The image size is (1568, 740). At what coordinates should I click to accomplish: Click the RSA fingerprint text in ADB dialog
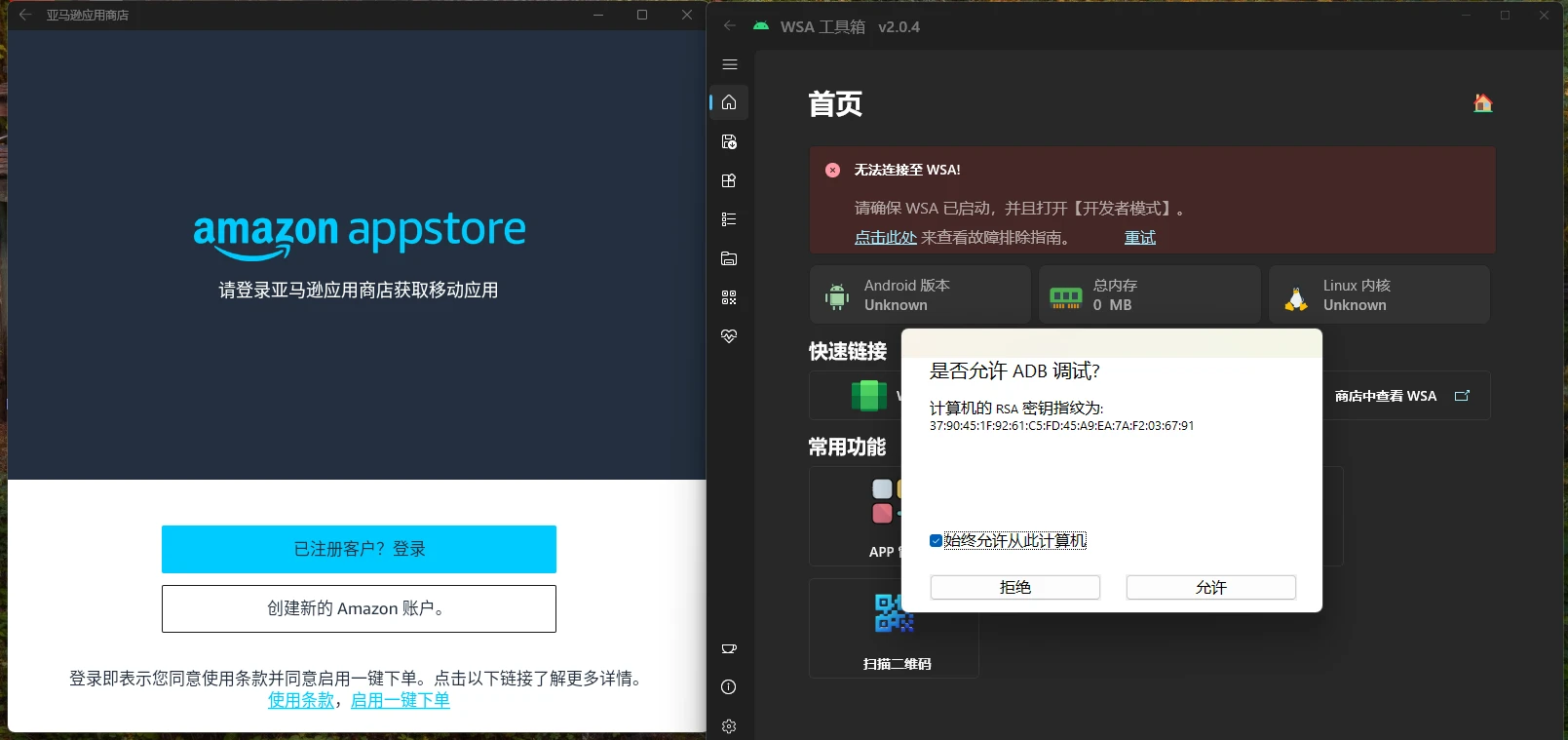(x=1061, y=426)
